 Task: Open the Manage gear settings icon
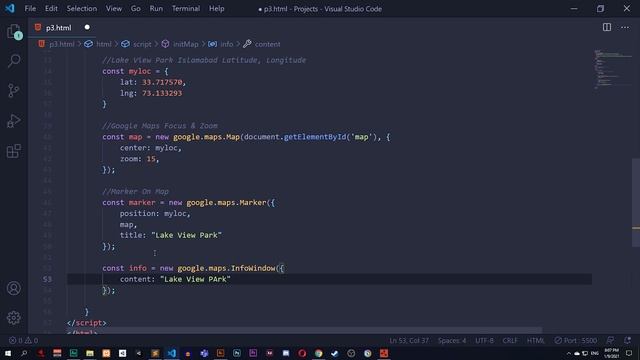pyautogui.click(x=14, y=318)
